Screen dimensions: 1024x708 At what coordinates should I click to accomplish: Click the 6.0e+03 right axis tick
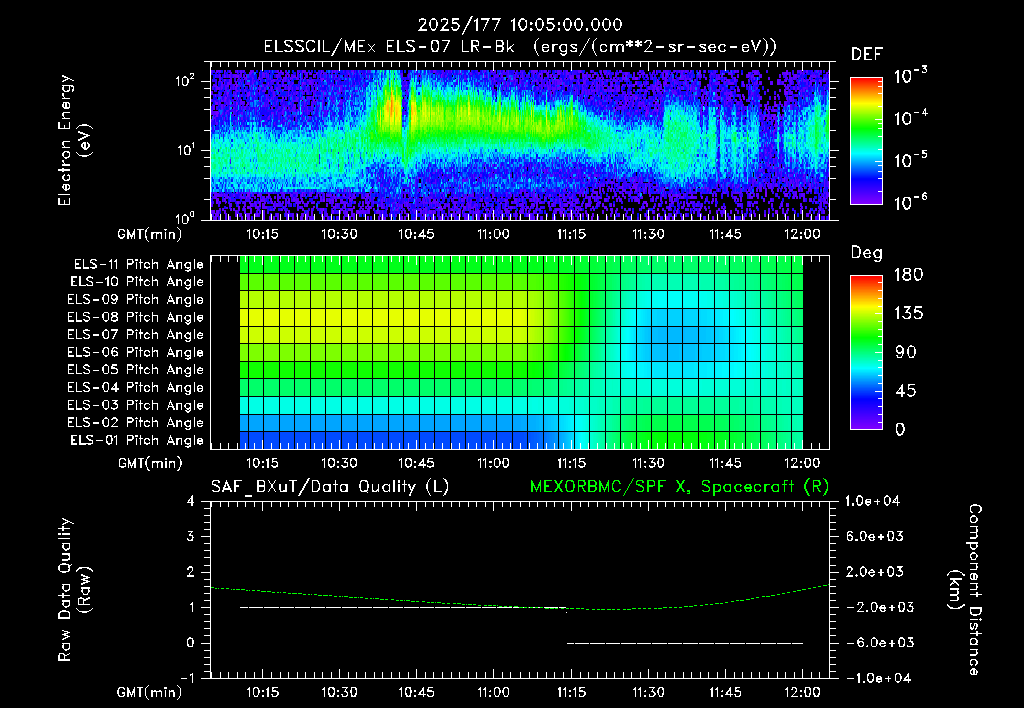[x=875, y=536]
